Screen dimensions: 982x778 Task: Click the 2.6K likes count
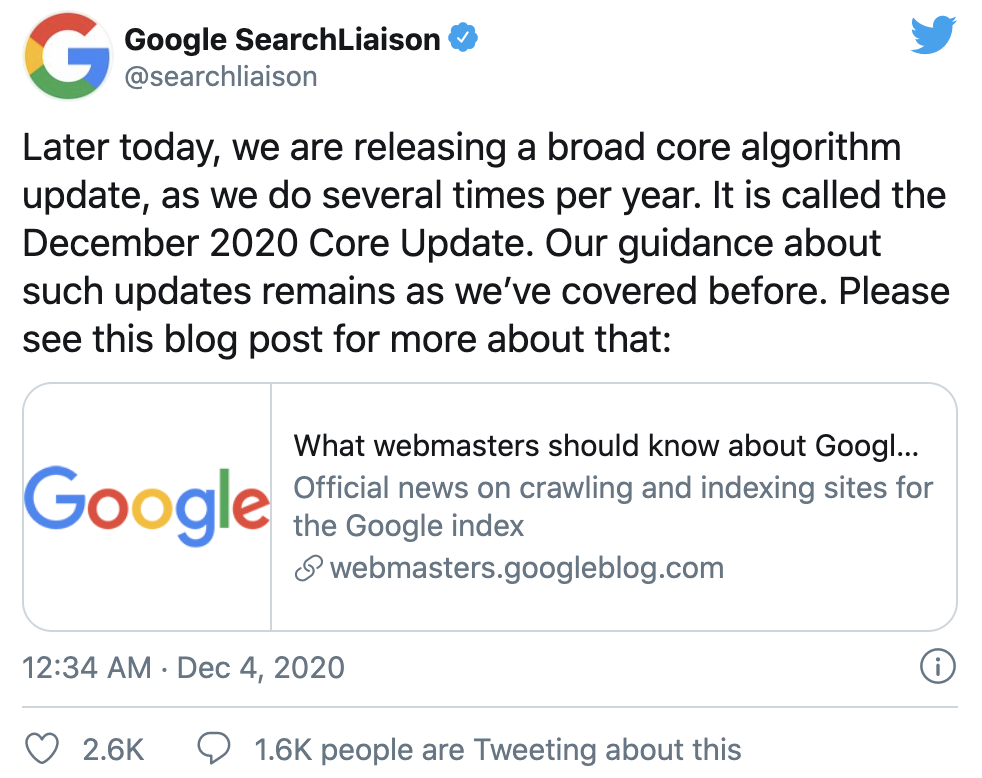pyautogui.click(x=113, y=749)
